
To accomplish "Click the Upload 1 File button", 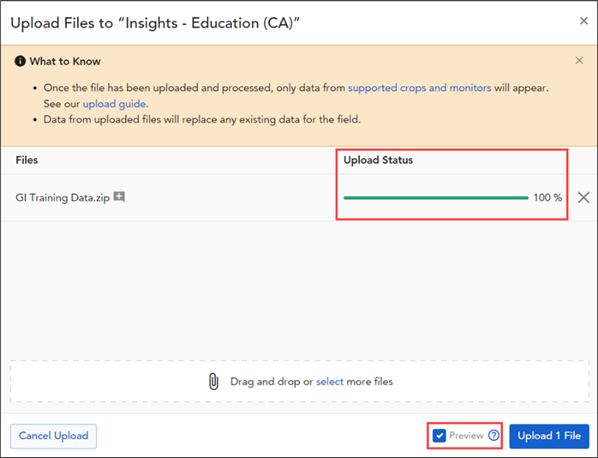I will (x=549, y=436).
